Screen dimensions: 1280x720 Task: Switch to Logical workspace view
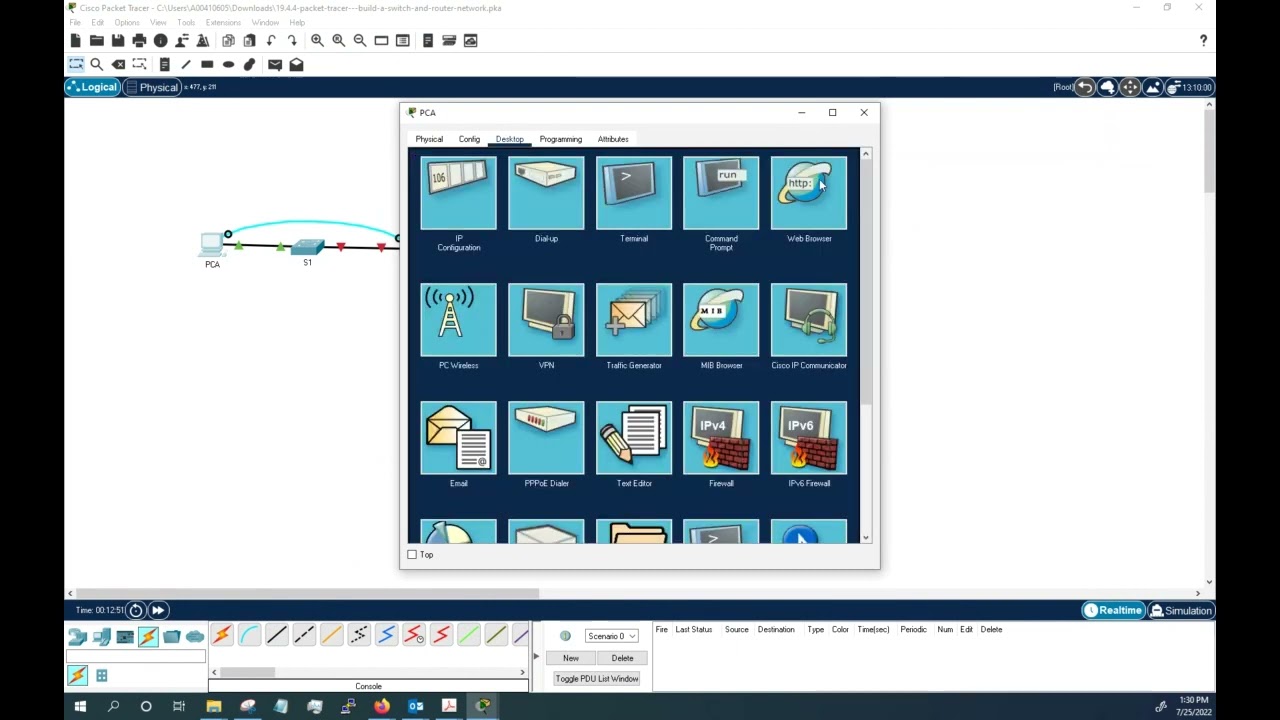point(93,87)
